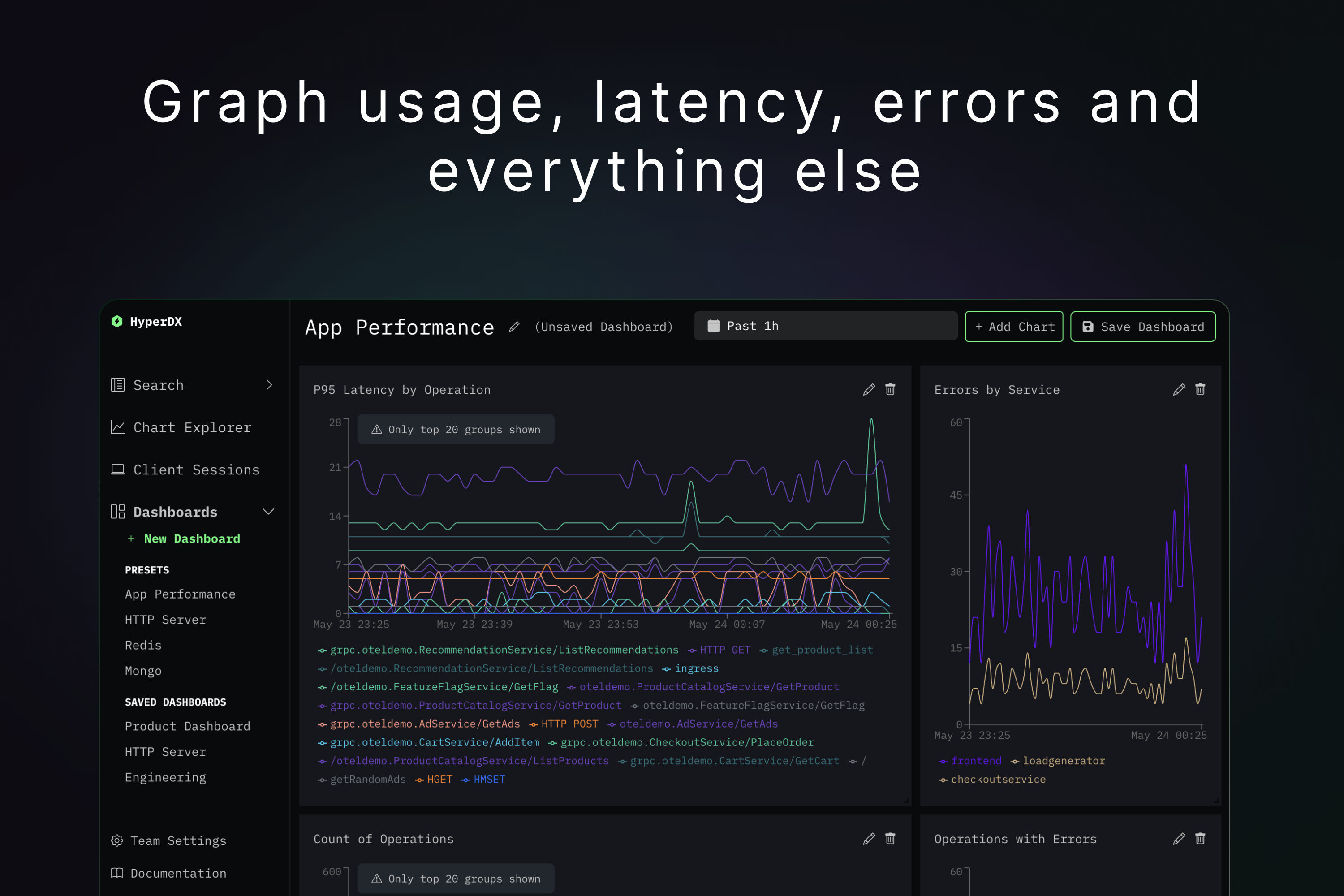The width and height of the screenshot is (1344, 896).
Task: Expand the Search menu chevron
Action: 269,385
